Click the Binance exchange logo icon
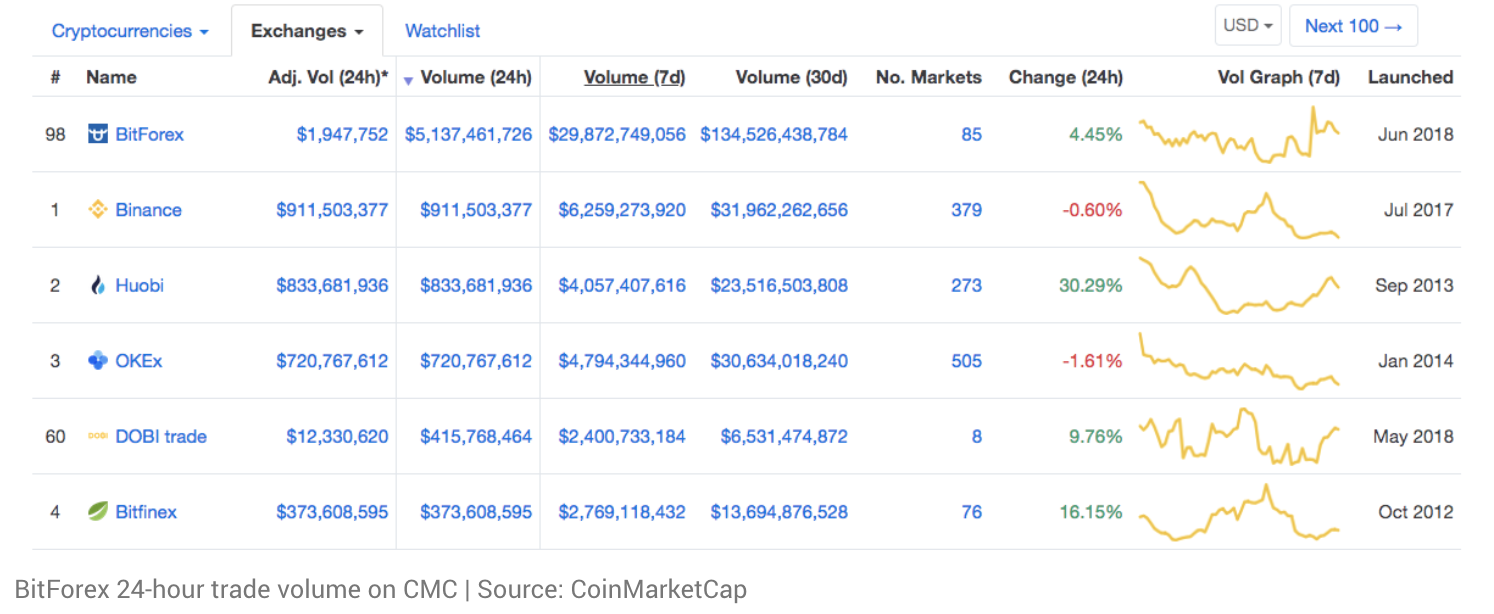 point(98,210)
